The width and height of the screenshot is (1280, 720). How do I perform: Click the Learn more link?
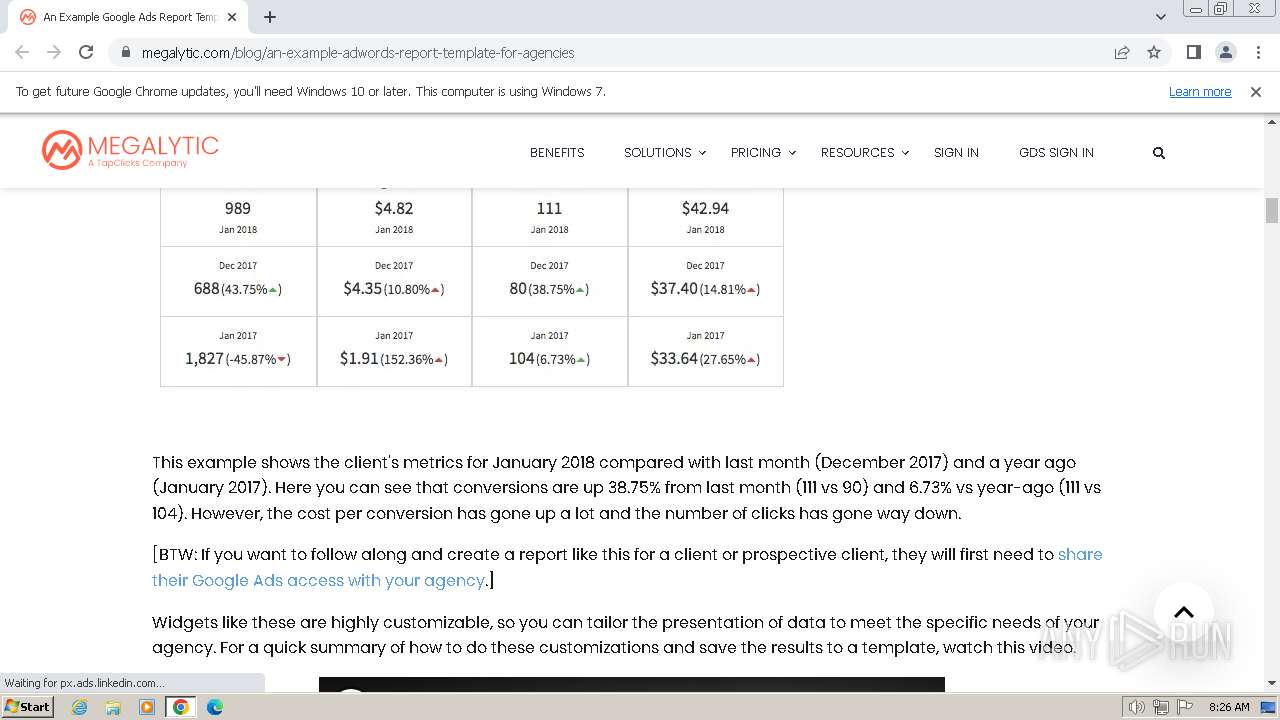pyautogui.click(x=1200, y=91)
